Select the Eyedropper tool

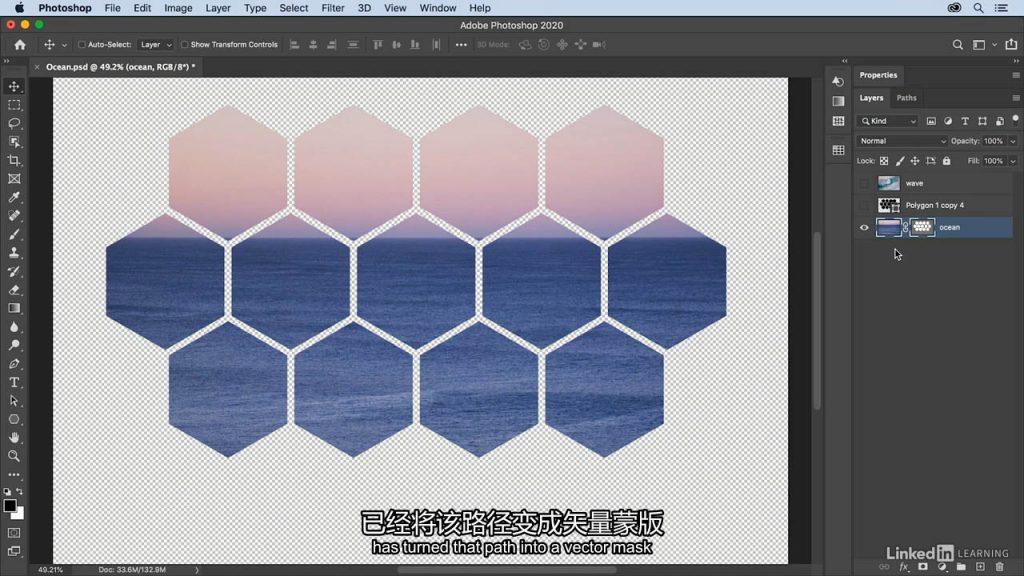point(14,197)
